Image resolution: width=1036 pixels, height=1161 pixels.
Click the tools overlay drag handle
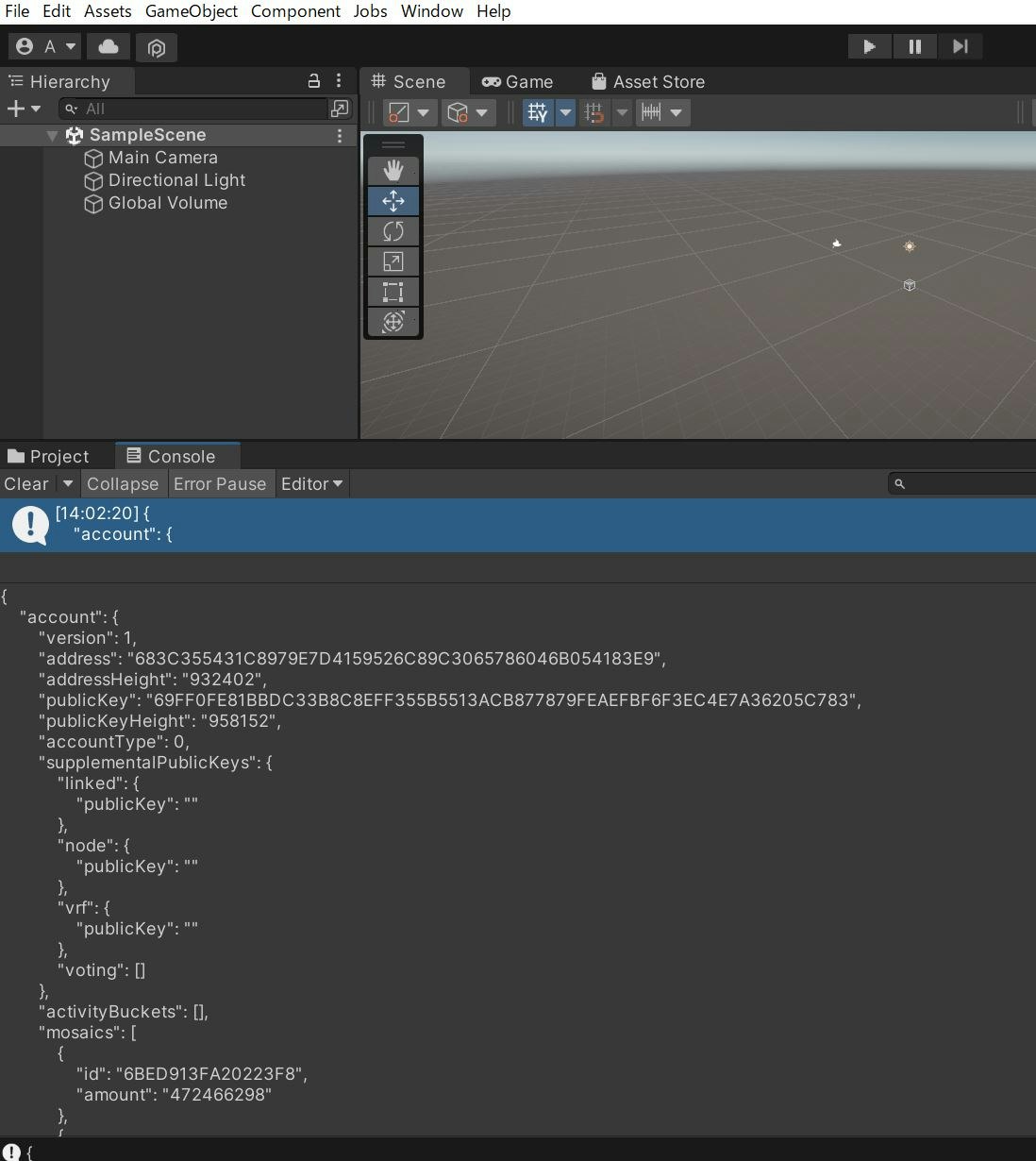tap(393, 144)
